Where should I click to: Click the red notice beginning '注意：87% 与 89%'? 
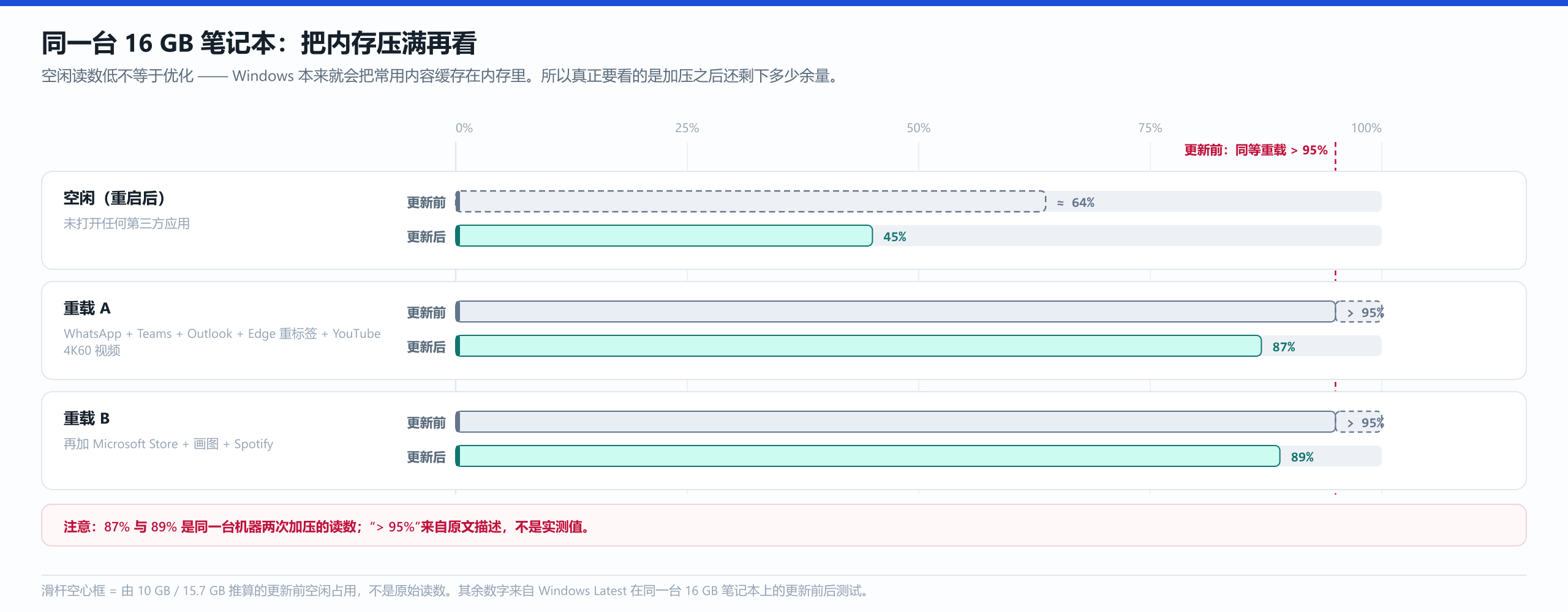(784, 526)
